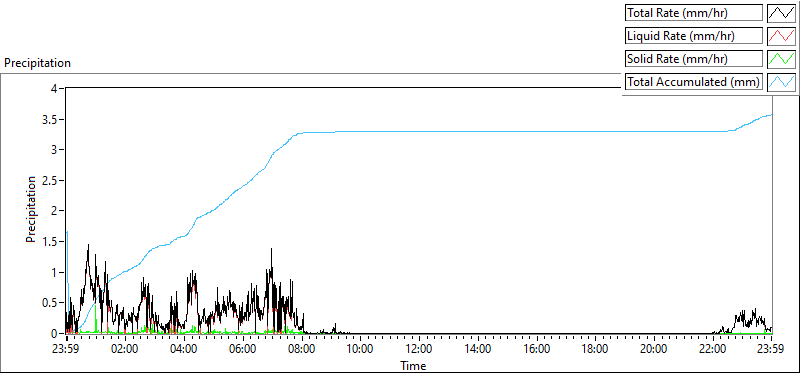This screenshot has height=373, width=800.
Task: Click the last 23:59 end time label
Action: (x=771, y=350)
